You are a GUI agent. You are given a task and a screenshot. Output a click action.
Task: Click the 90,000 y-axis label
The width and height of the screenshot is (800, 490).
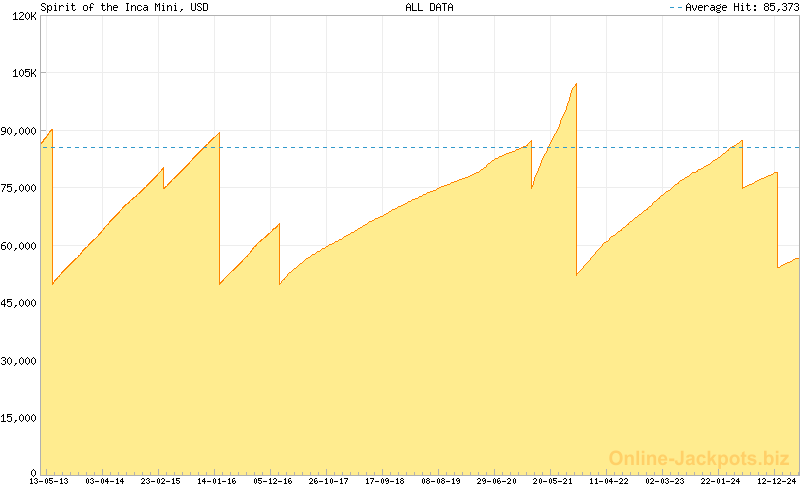[20, 131]
